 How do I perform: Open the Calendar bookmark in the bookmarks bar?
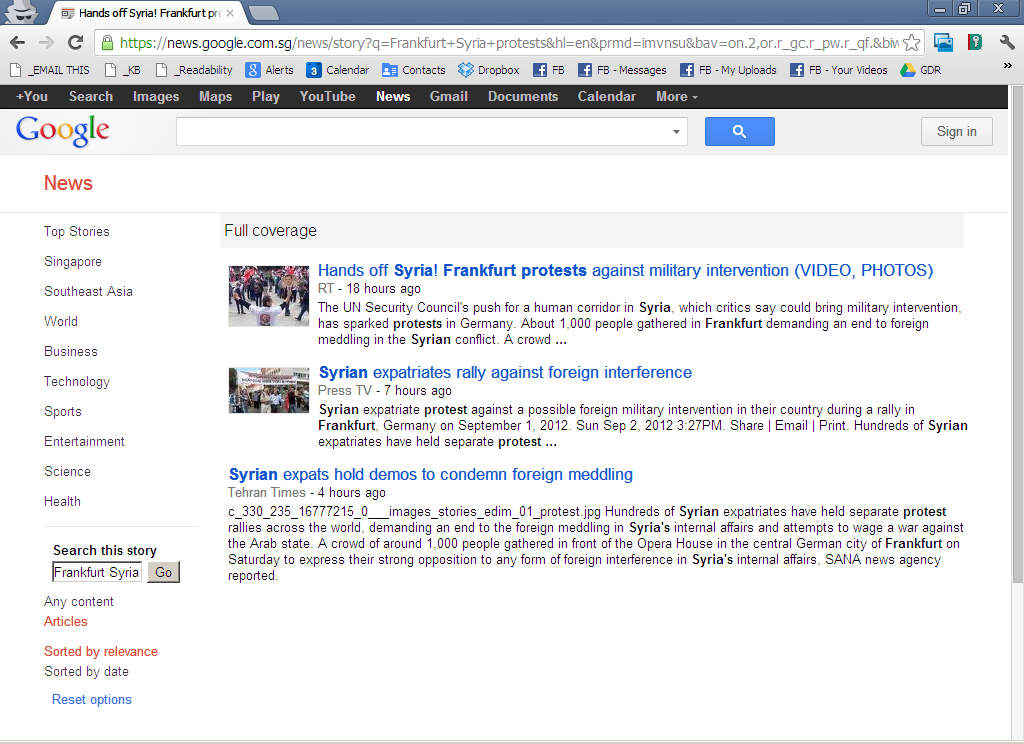[x=338, y=70]
